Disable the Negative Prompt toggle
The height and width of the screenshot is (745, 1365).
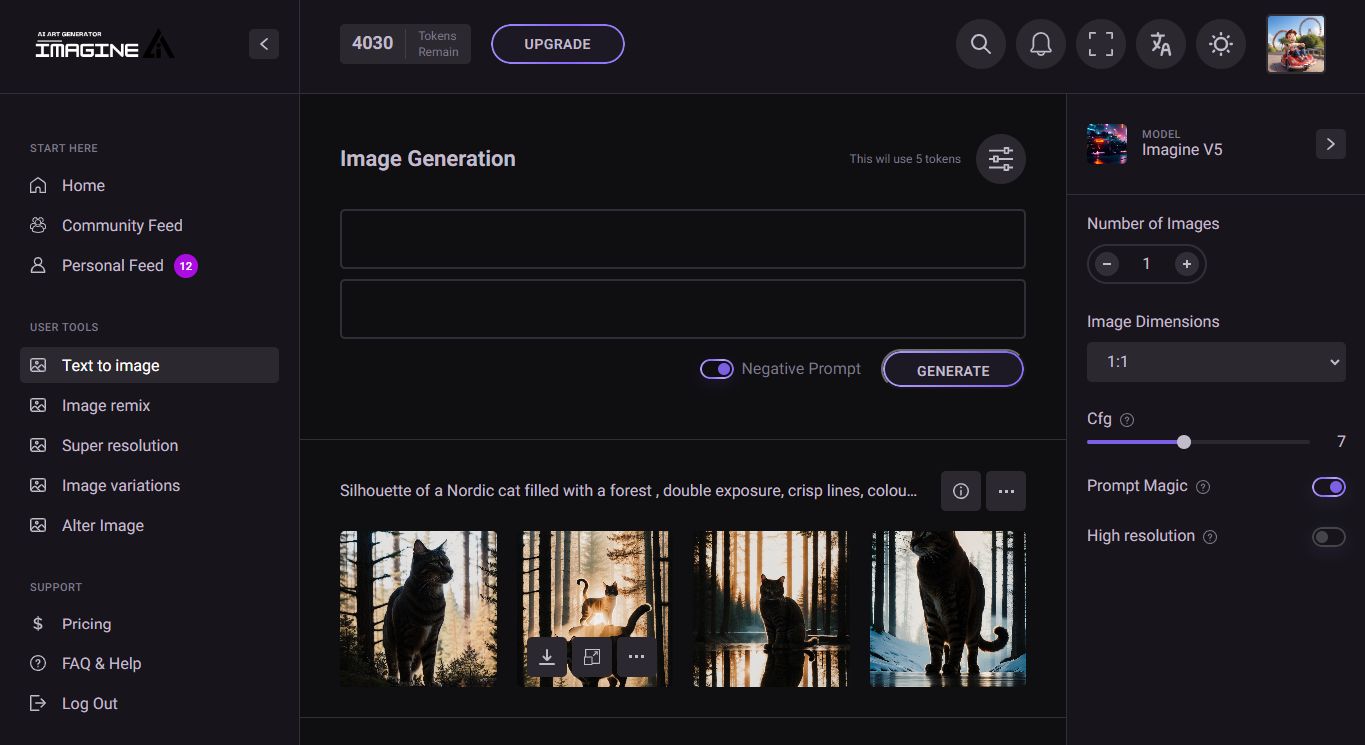(717, 369)
